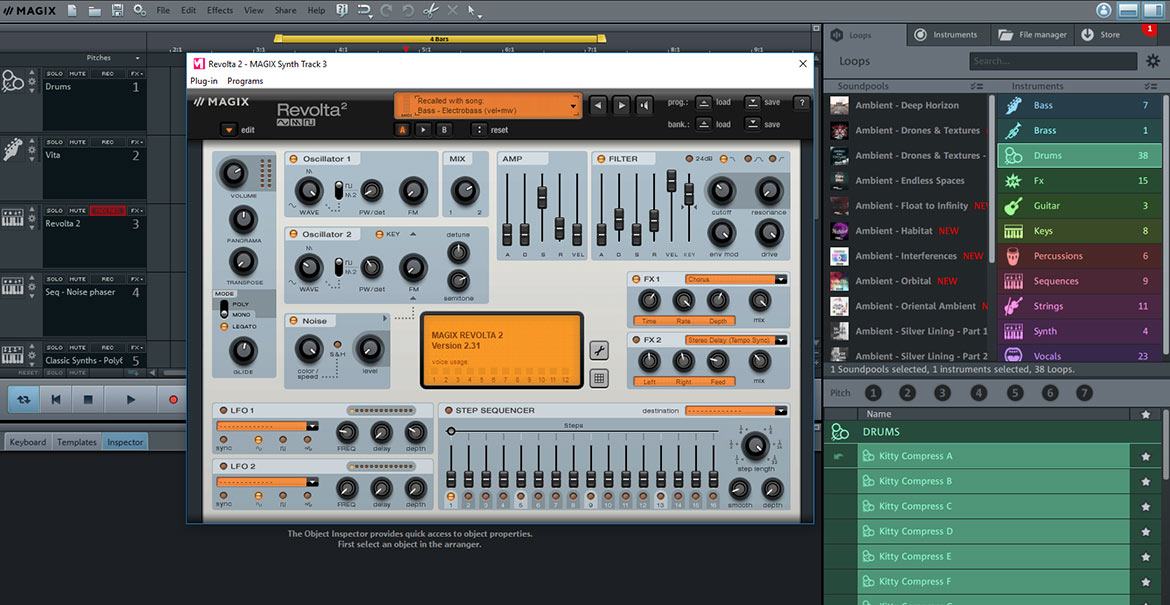The width and height of the screenshot is (1170, 605).
Task: Save the project with the floppy disk icon
Action: click(117, 10)
